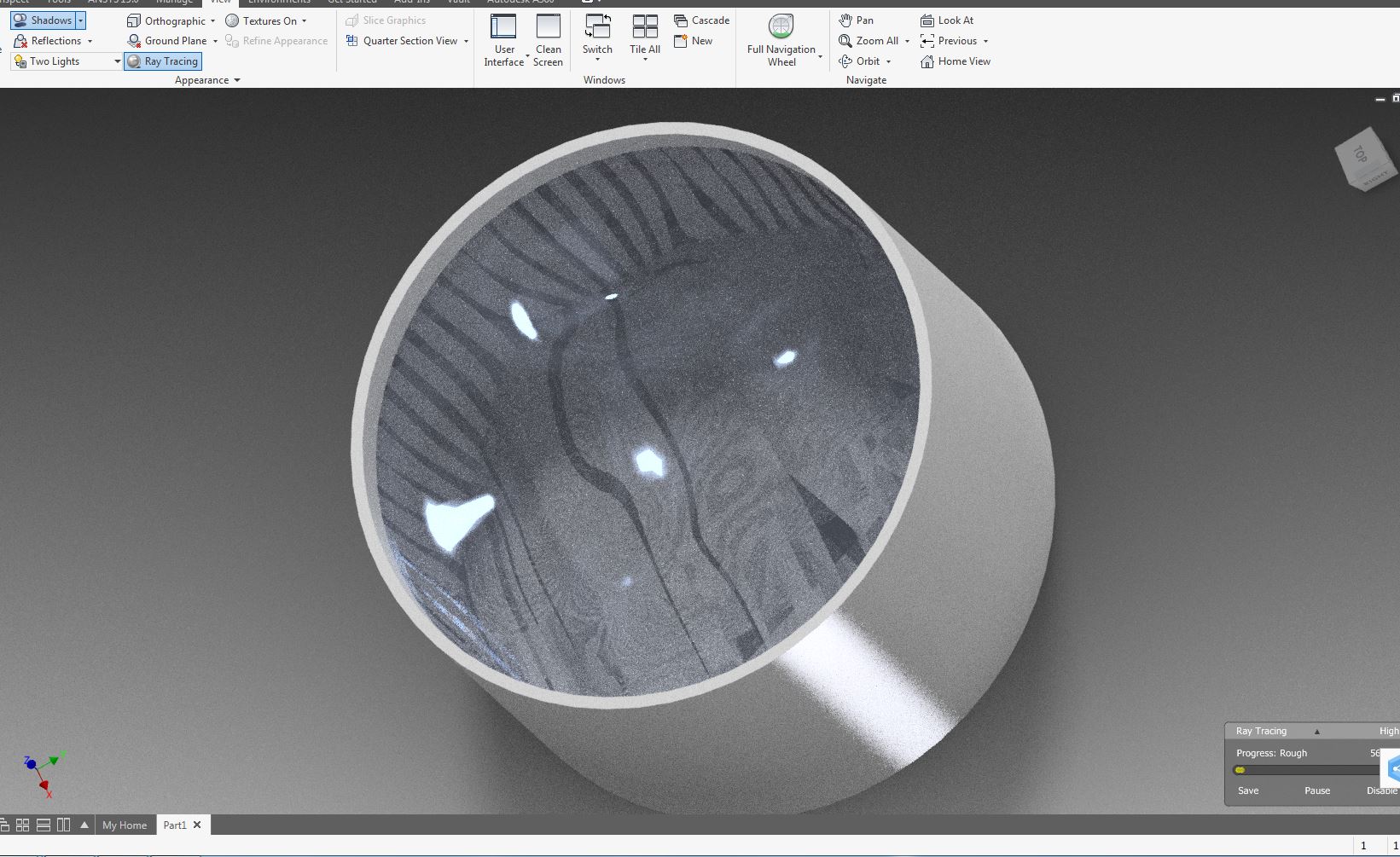Toggle Ray Tracing rendering mode

163,61
